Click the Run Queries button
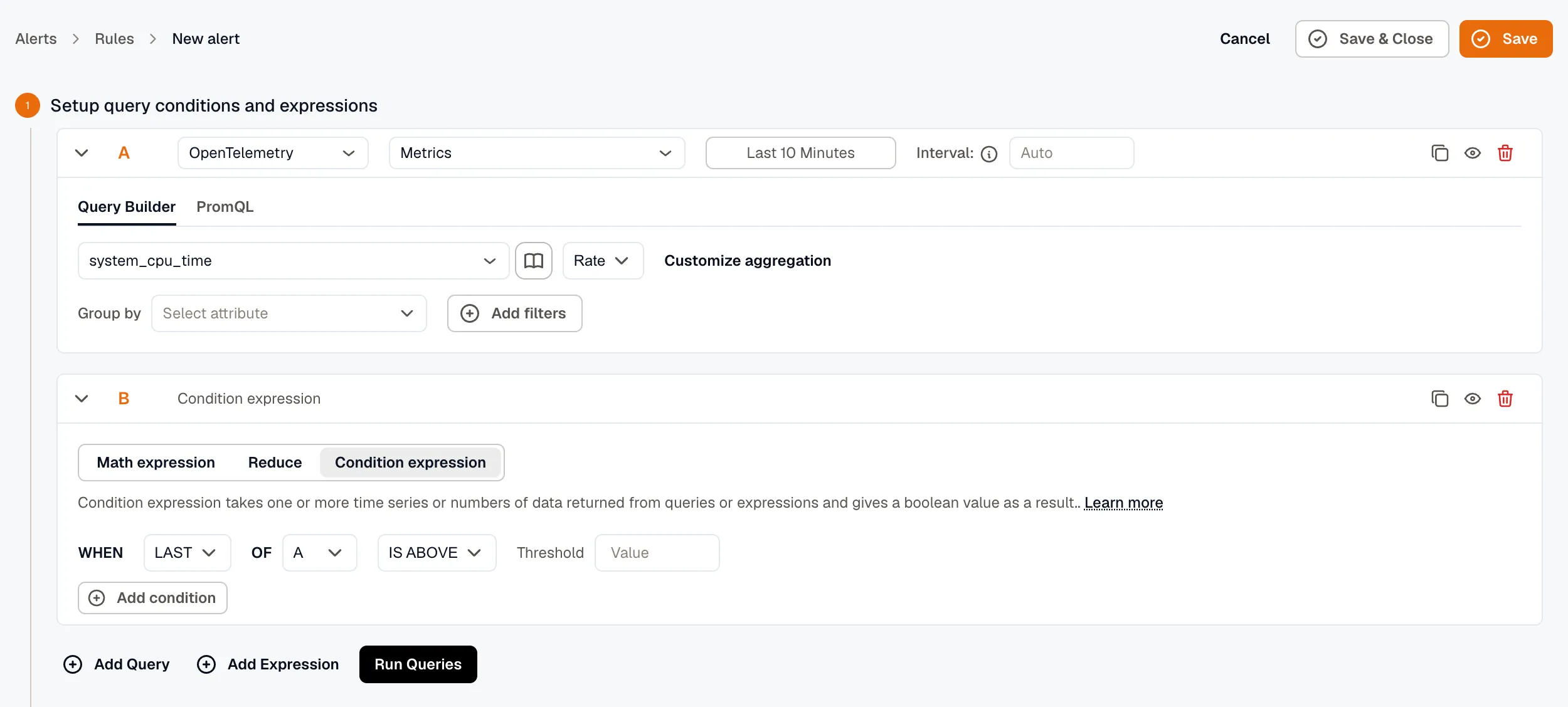Screen dimensions: 1568x707 point(418,664)
